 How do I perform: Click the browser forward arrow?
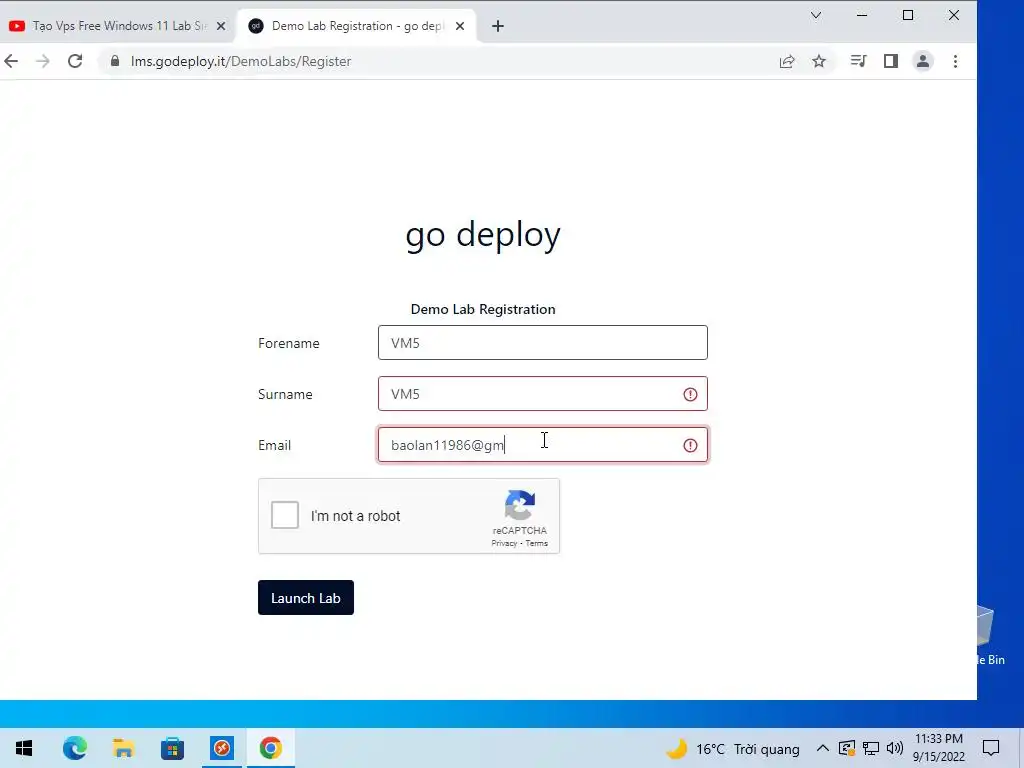[42, 61]
